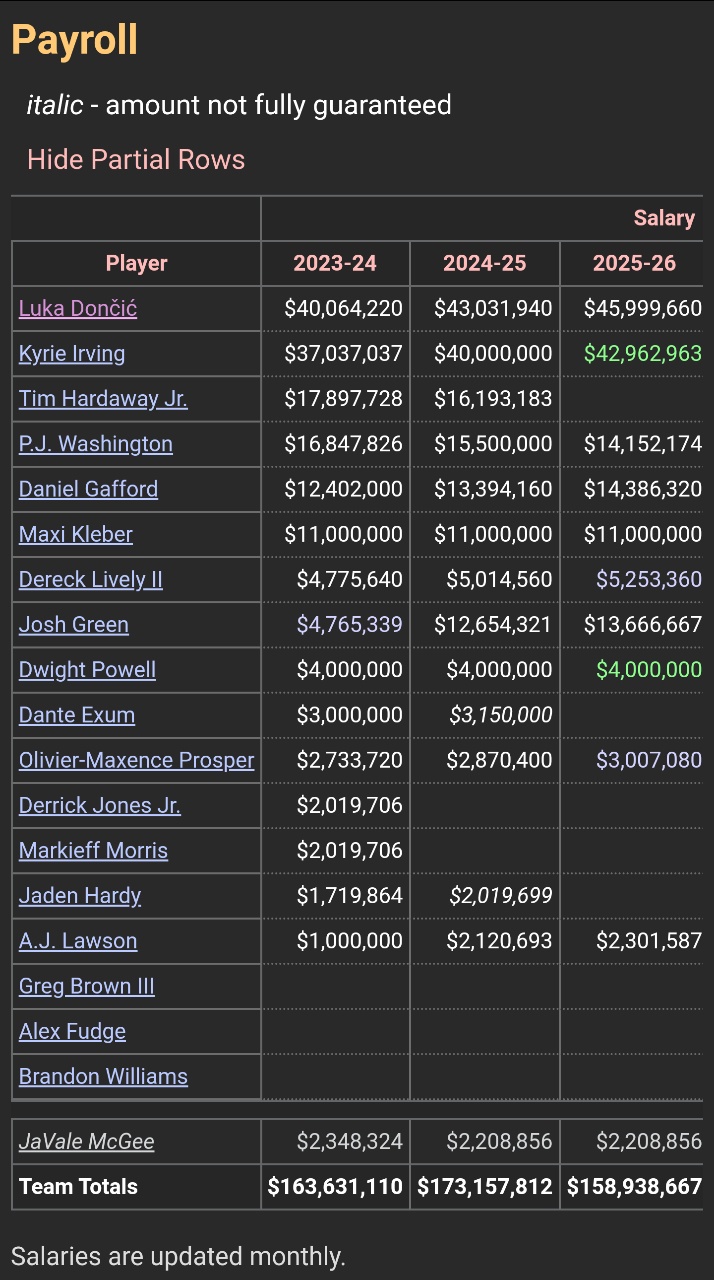The height and width of the screenshot is (1280, 714).
Task: Open Jaden Hardy player page
Action: tap(80, 895)
